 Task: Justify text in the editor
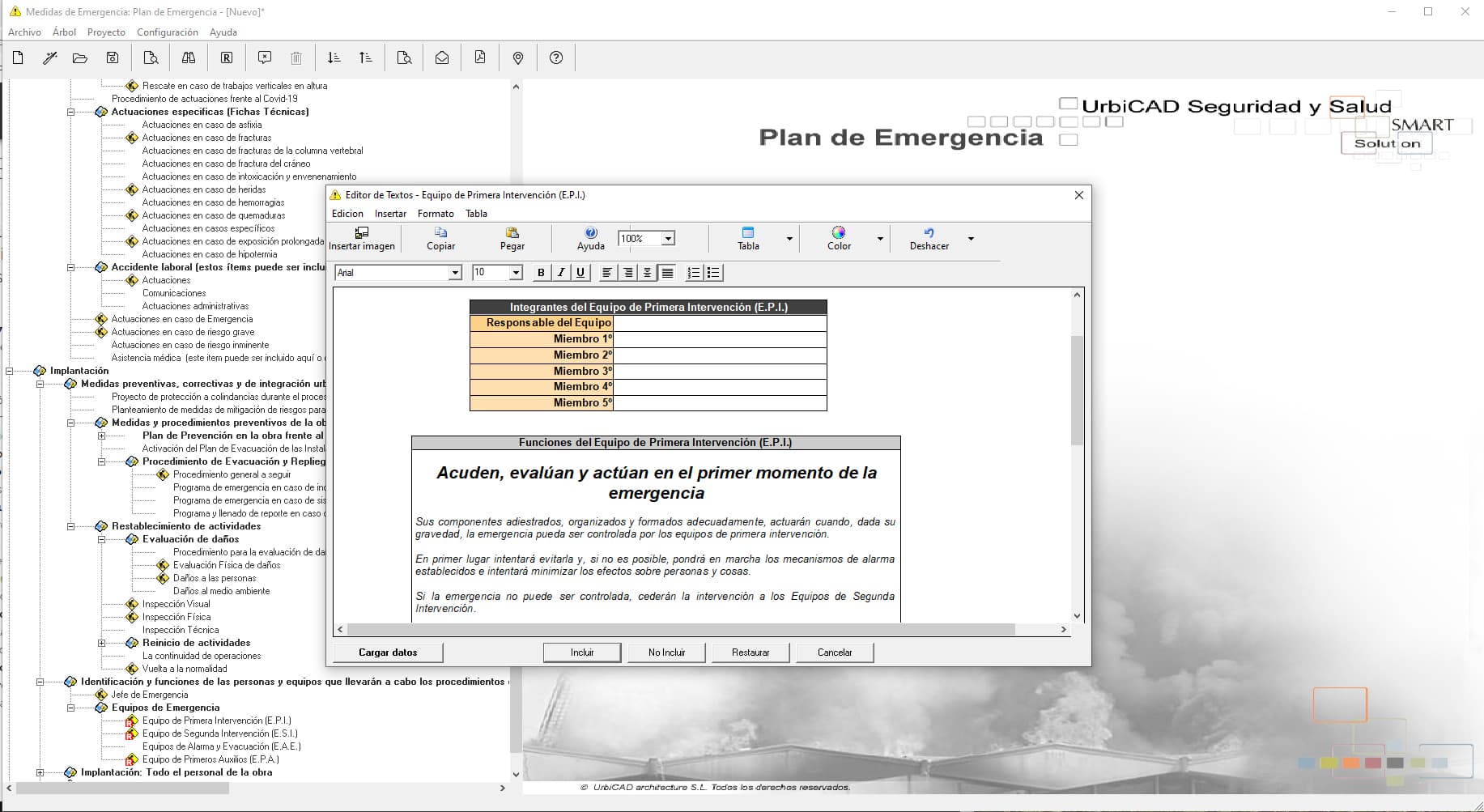click(667, 273)
